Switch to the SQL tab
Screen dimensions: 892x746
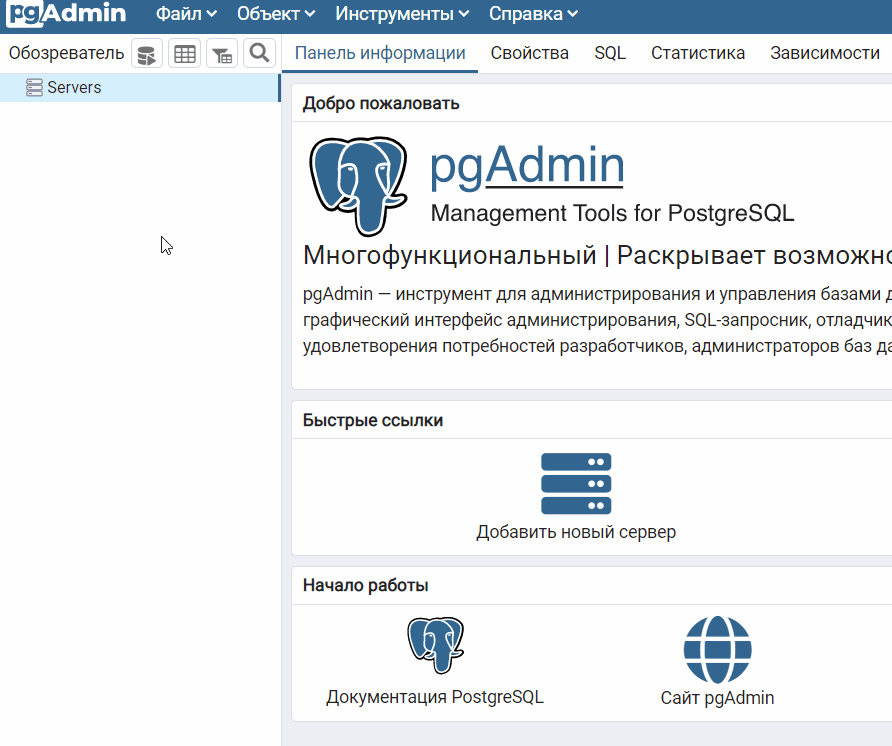coord(610,53)
